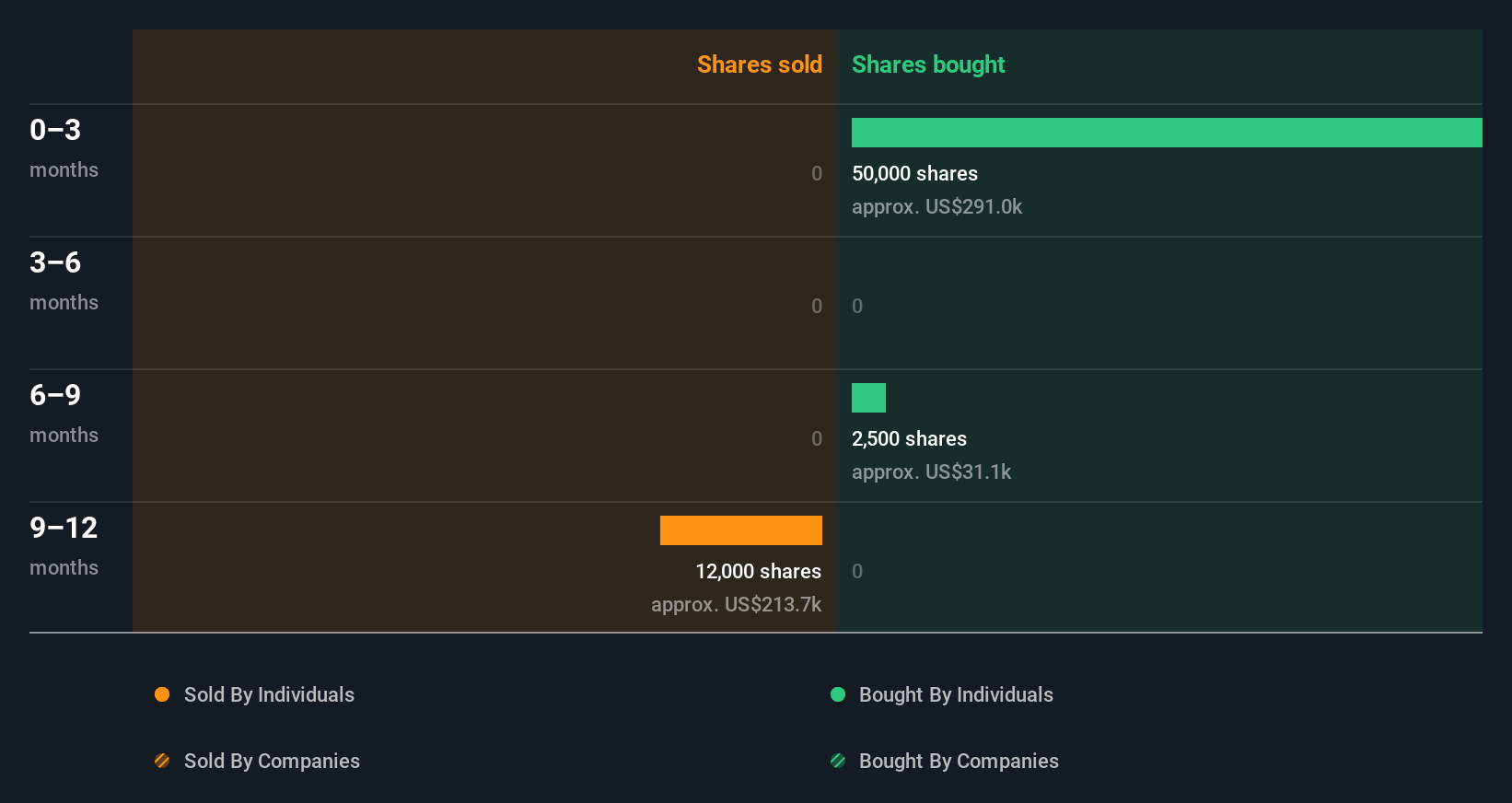The image size is (1512, 803).
Task: Click the approx. US$213.7k text
Action: (736, 605)
